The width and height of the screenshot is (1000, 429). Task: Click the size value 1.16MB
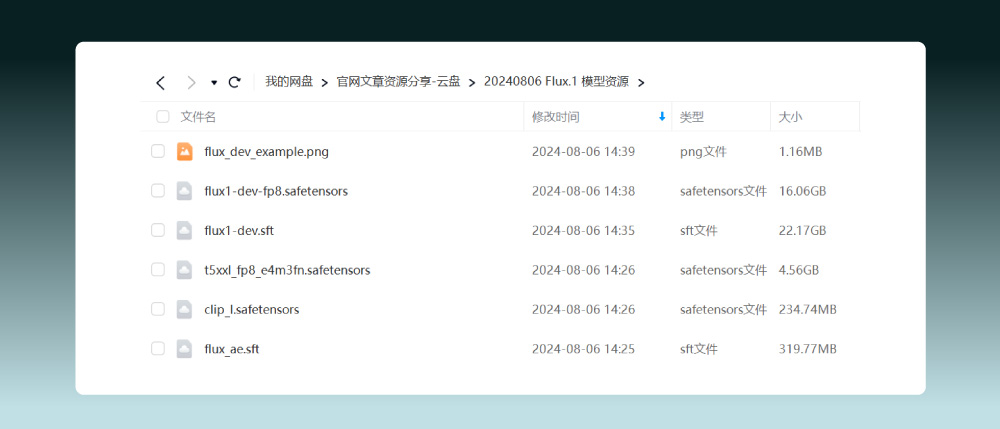[800, 152]
